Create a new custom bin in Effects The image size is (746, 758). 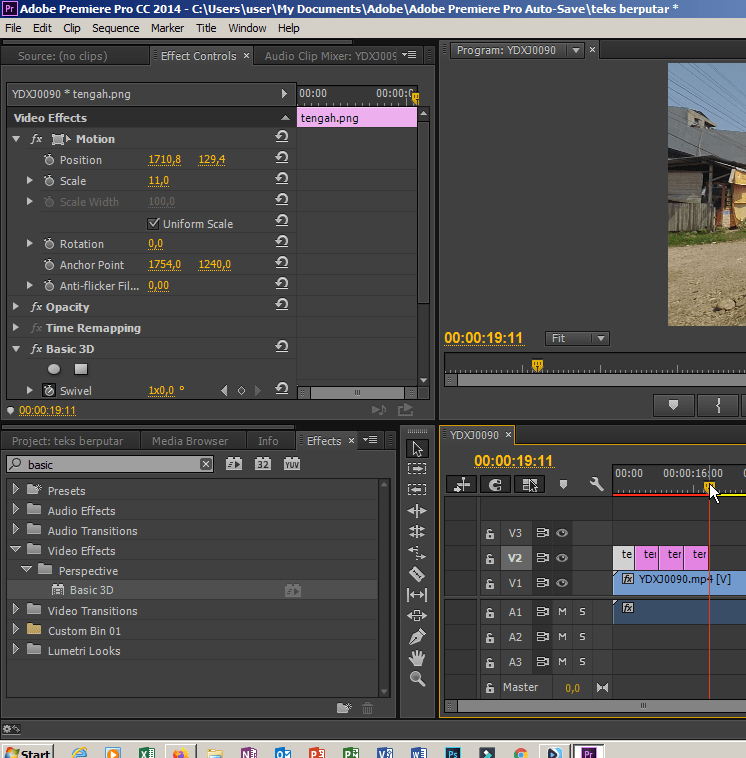344,708
